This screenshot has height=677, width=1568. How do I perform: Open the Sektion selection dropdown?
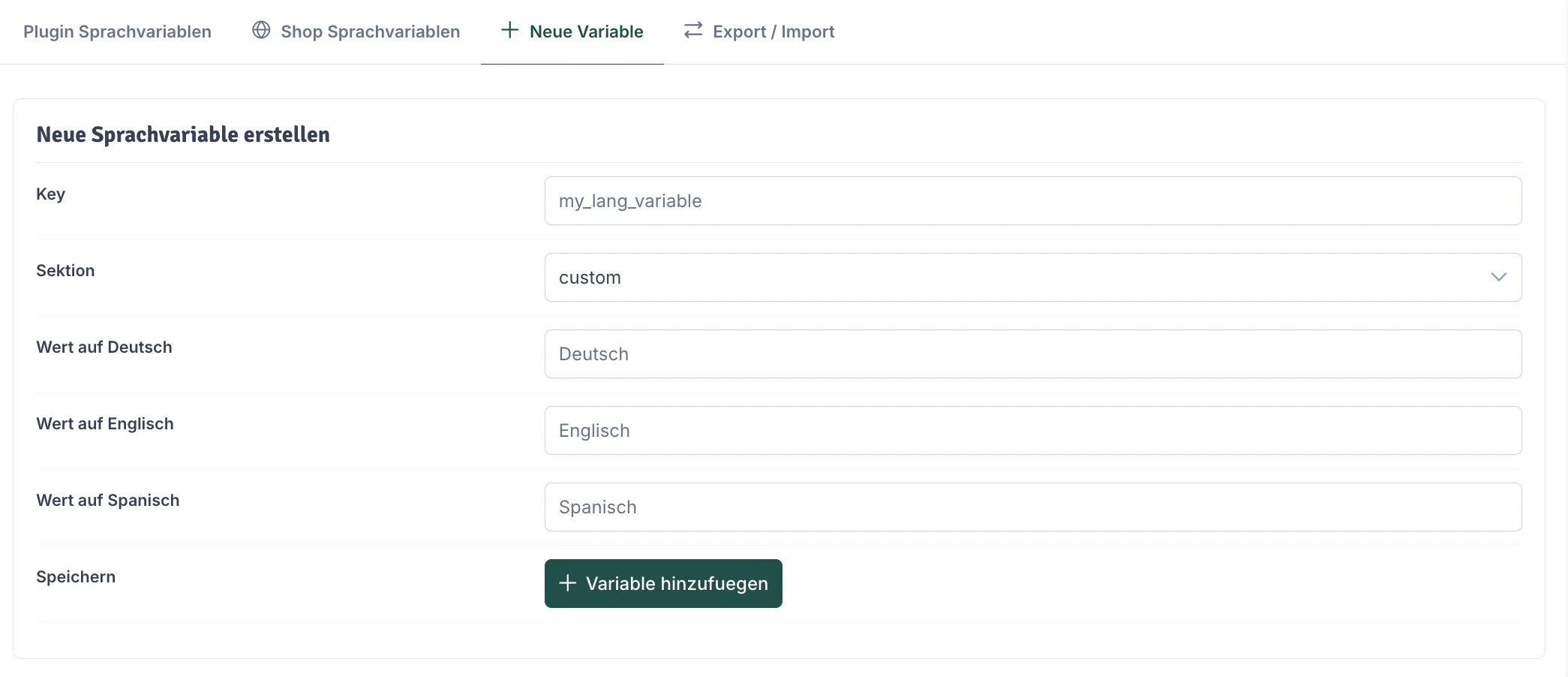coord(1032,277)
